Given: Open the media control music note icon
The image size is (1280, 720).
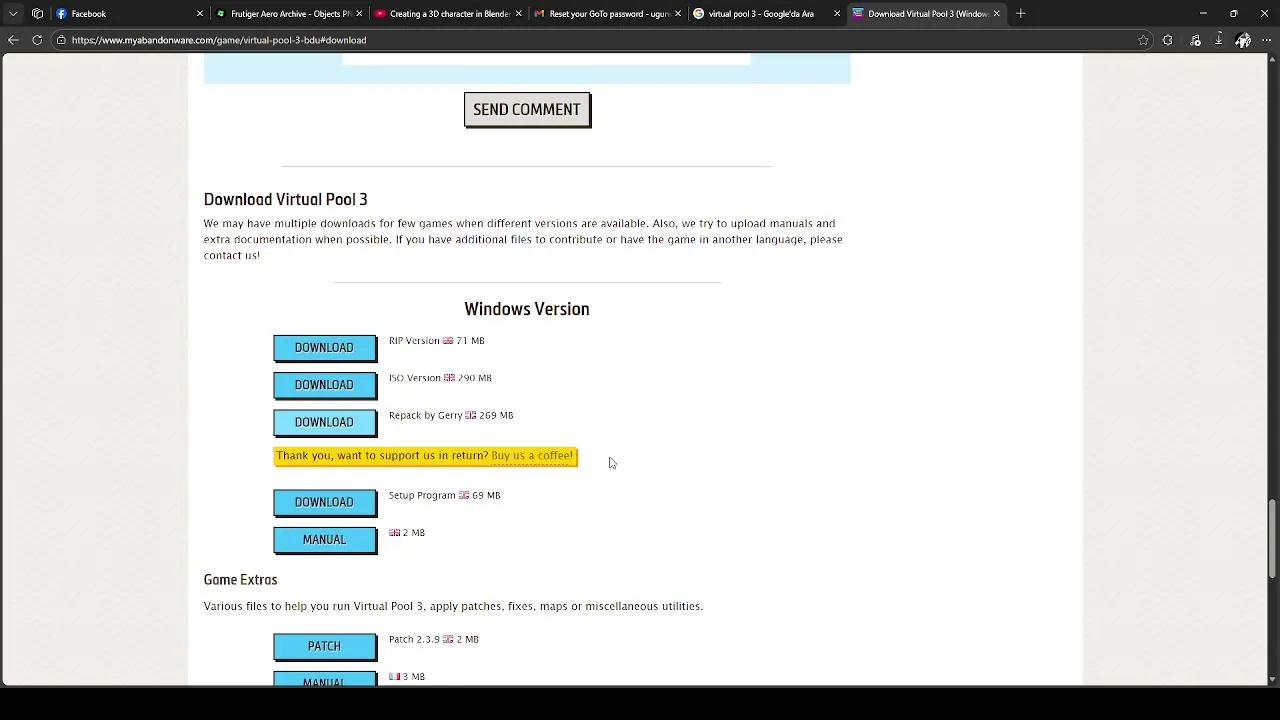Looking at the screenshot, I should 1195,40.
